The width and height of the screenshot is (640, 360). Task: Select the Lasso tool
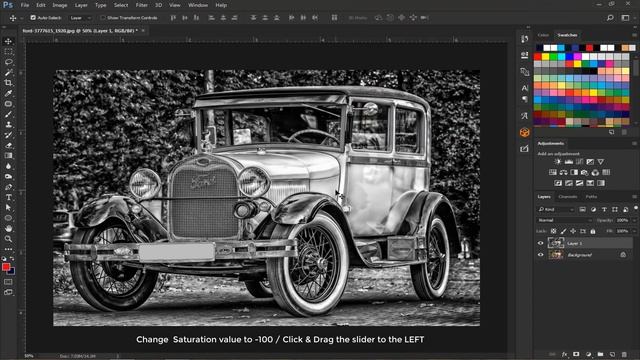point(8,62)
